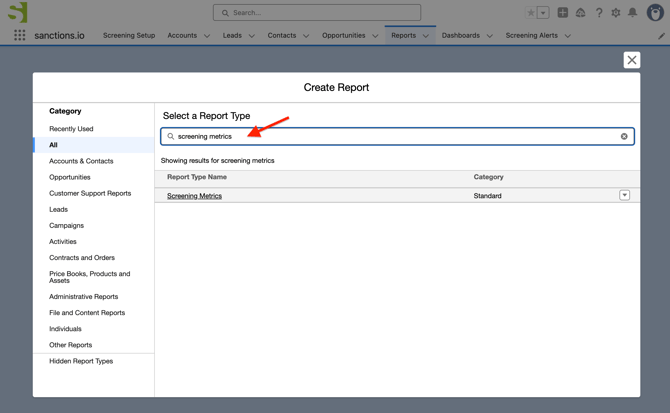Open the Screening Alerts tab
The image size is (670, 413).
(532, 35)
